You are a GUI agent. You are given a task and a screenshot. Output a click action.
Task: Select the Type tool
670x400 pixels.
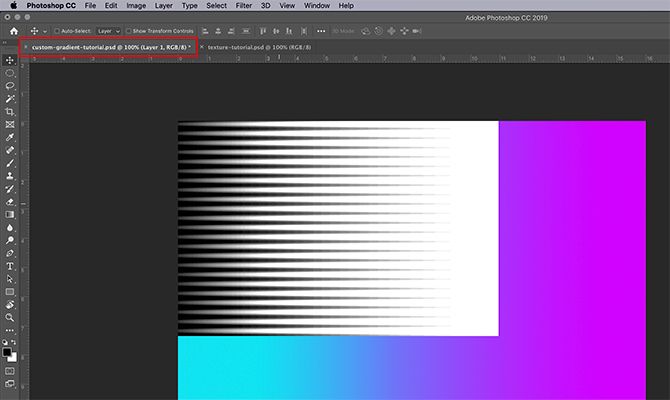click(10, 266)
